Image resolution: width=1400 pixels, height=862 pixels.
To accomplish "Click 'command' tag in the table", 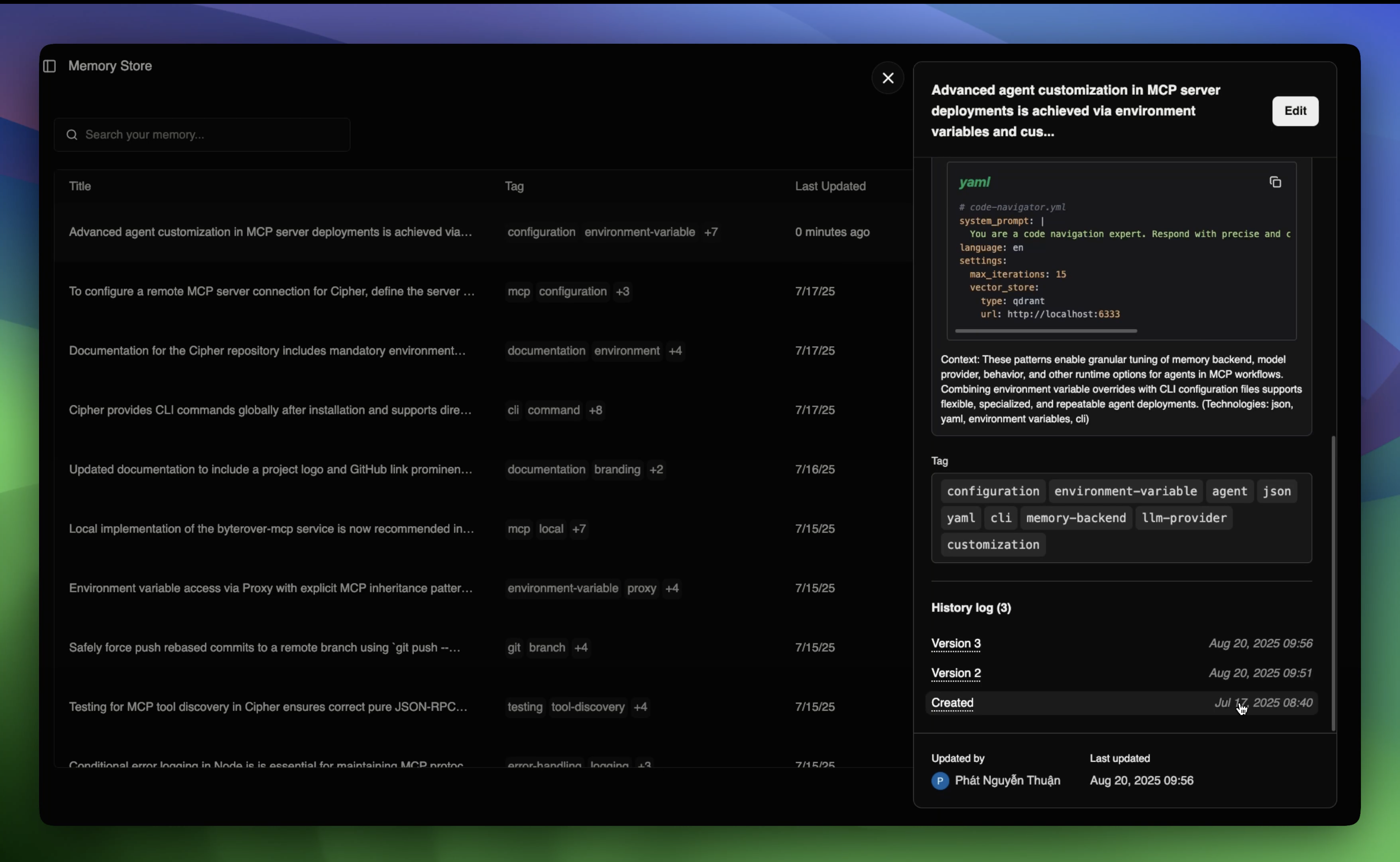I will [x=553, y=410].
